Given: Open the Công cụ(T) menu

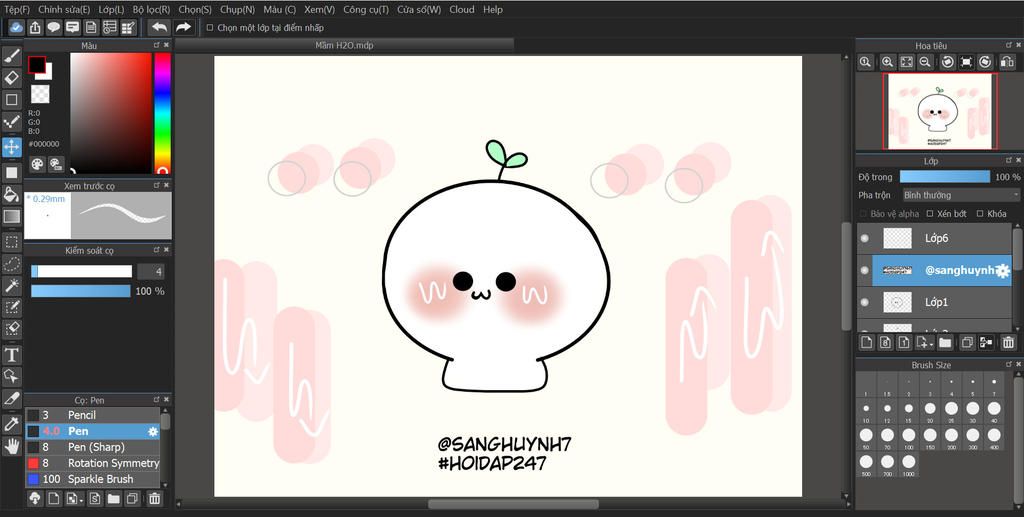Looking at the screenshot, I should point(366,9).
